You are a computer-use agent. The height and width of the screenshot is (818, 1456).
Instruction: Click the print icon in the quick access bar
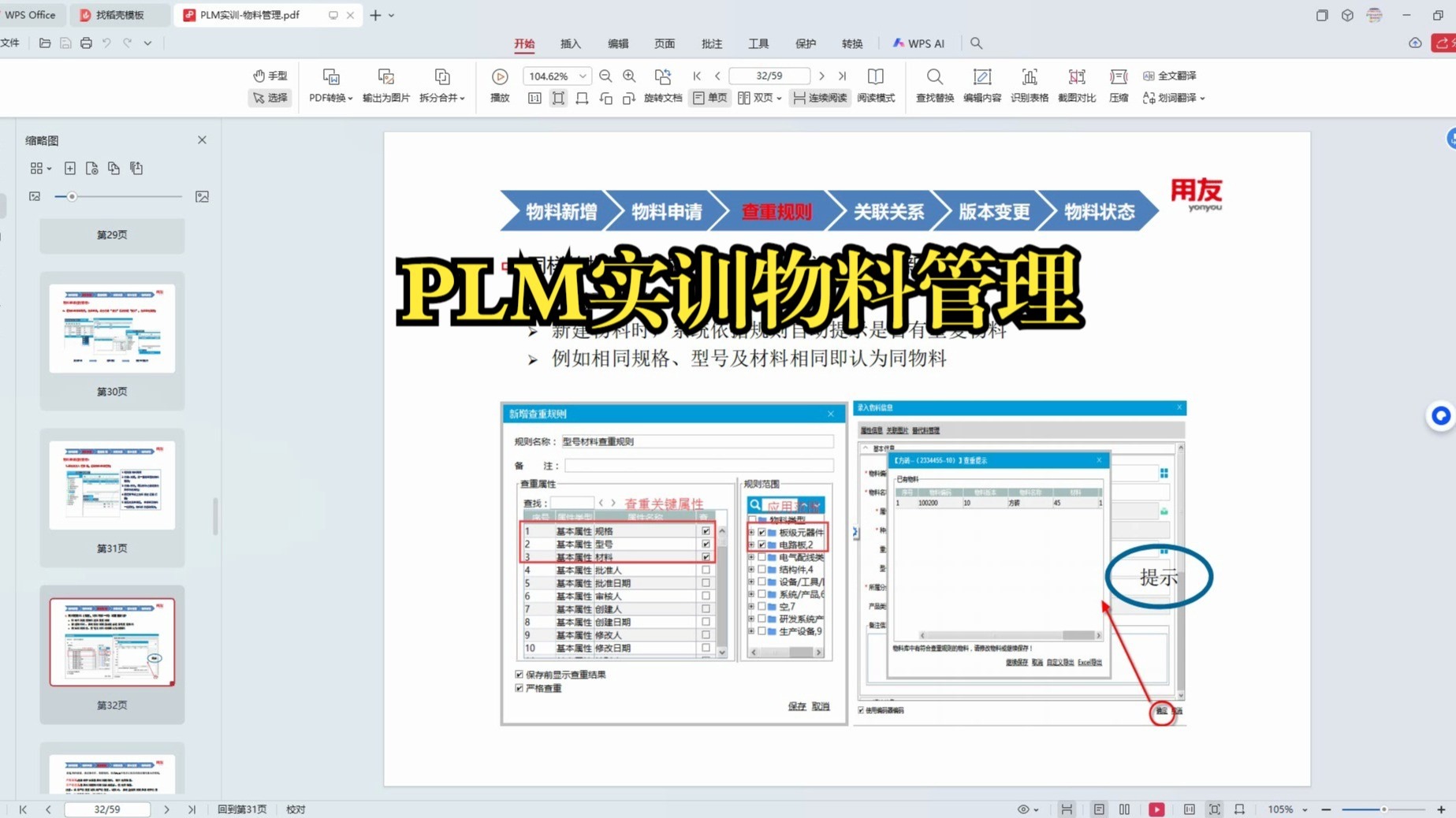click(x=86, y=43)
